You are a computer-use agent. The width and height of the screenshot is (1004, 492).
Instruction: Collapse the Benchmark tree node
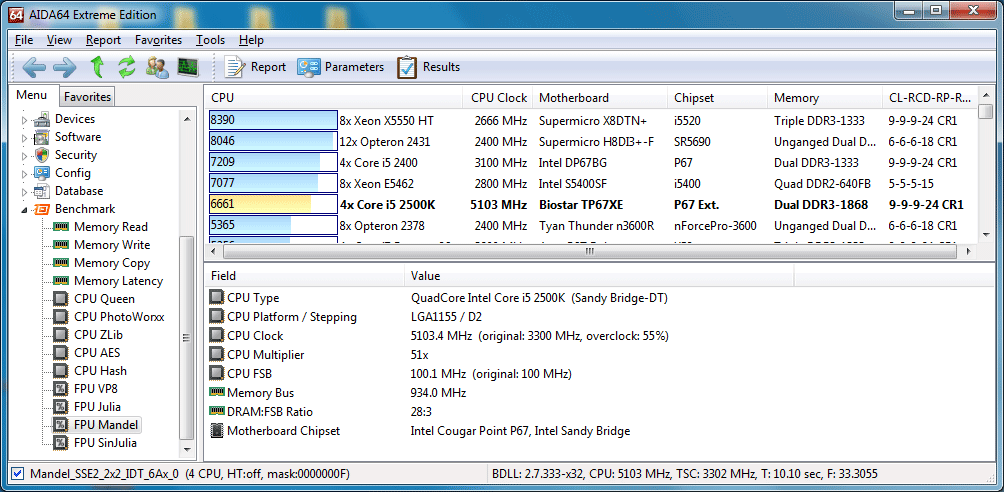(25, 209)
